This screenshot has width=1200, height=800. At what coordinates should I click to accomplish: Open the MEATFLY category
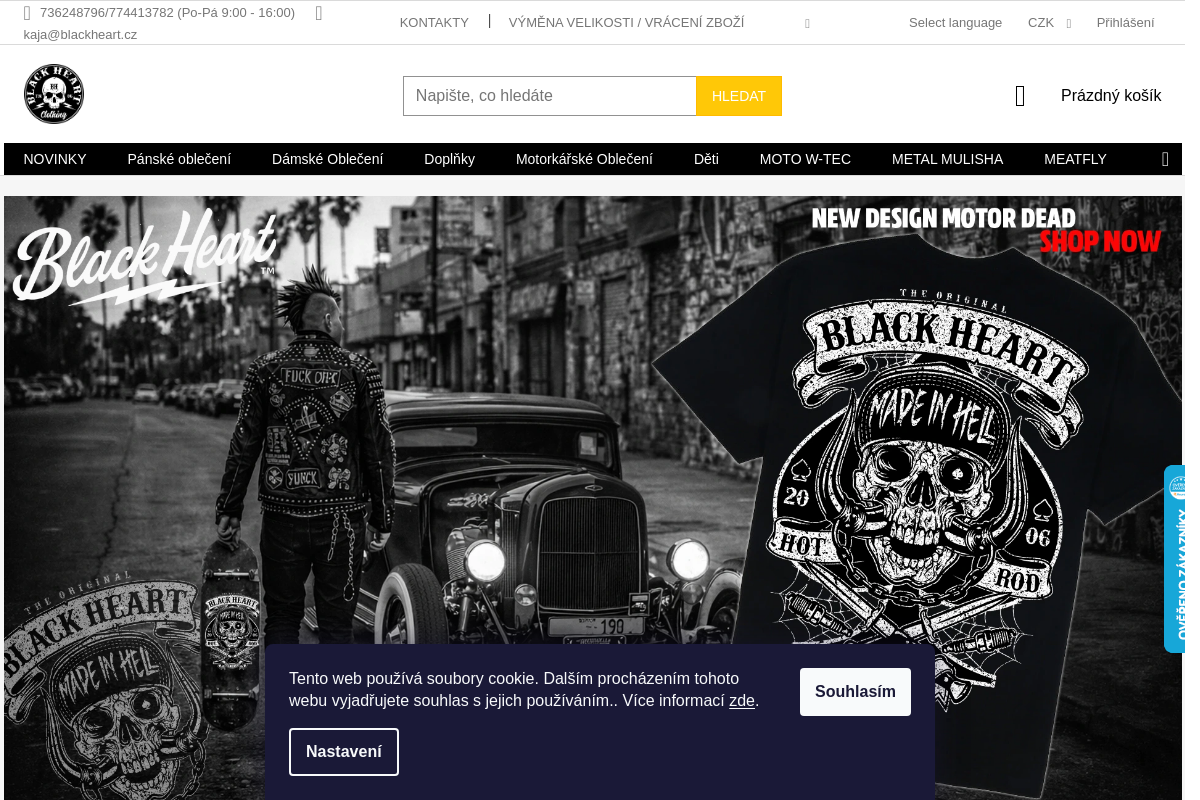(x=1075, y=159)
